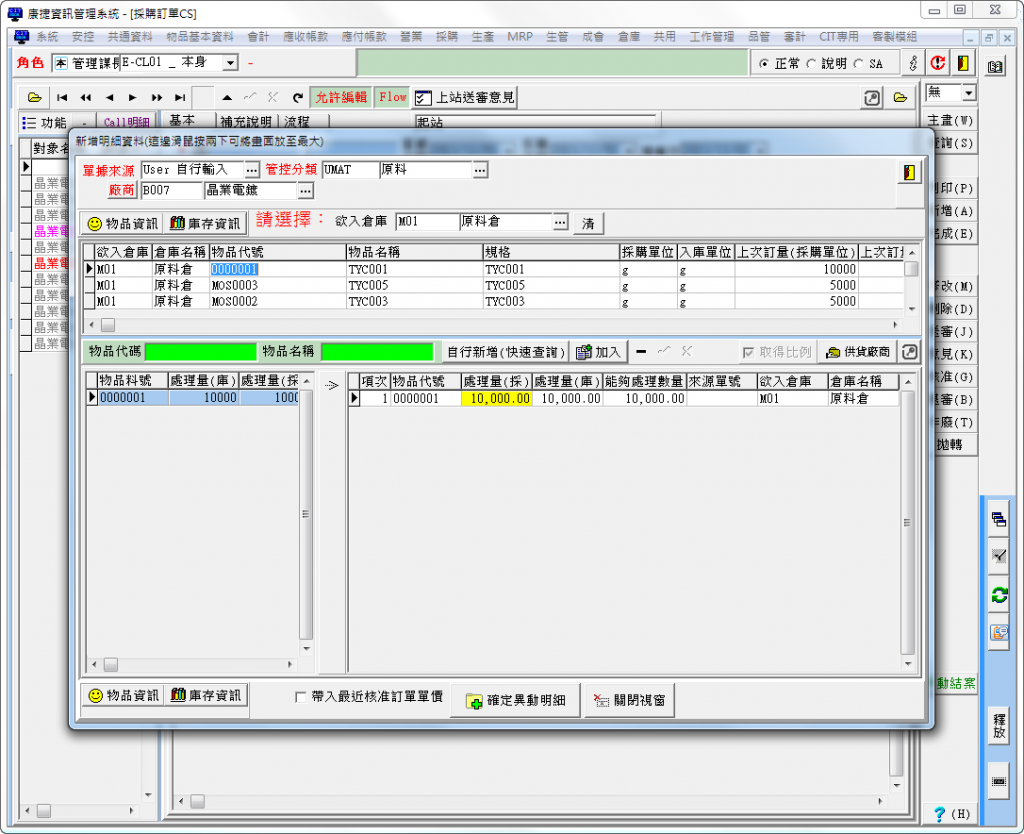Viewport: 1024px width, 834px height.
Task: Click the 加入 (add) icon button
Action: (x=599, y=352)
